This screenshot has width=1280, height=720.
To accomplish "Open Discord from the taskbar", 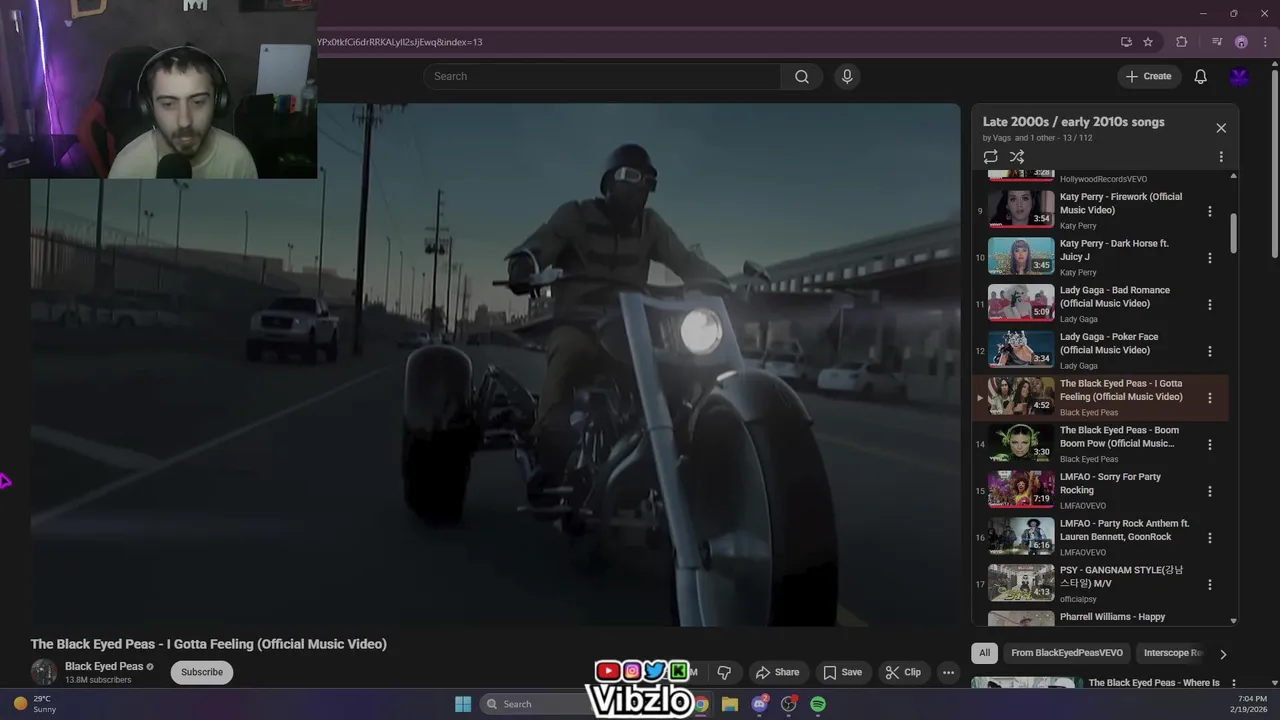I will click(x=760, y=704).
